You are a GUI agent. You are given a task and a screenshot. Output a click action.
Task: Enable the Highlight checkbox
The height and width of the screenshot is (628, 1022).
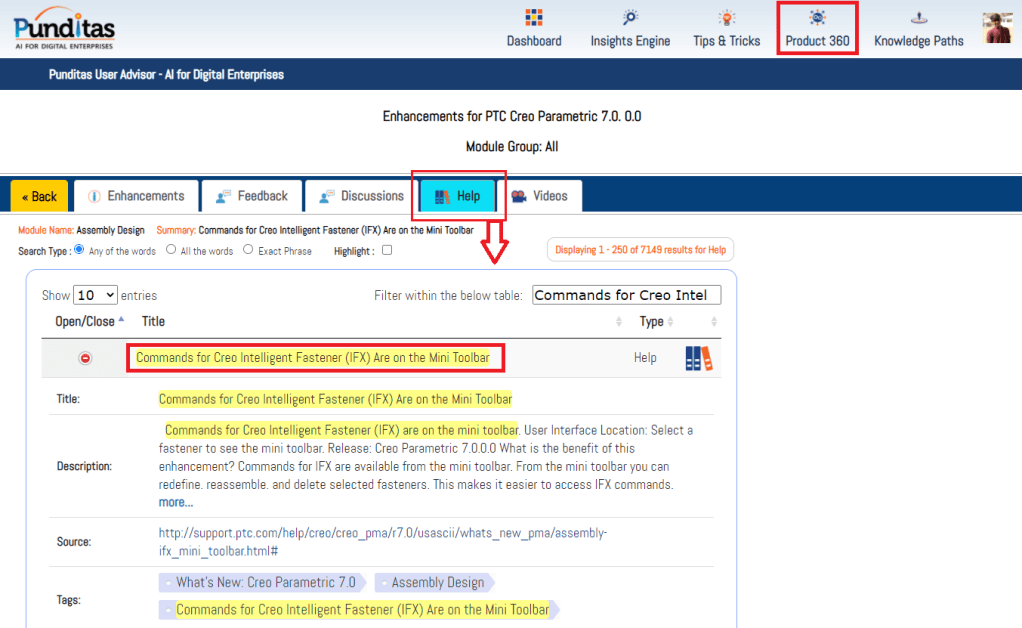point(387,250)
